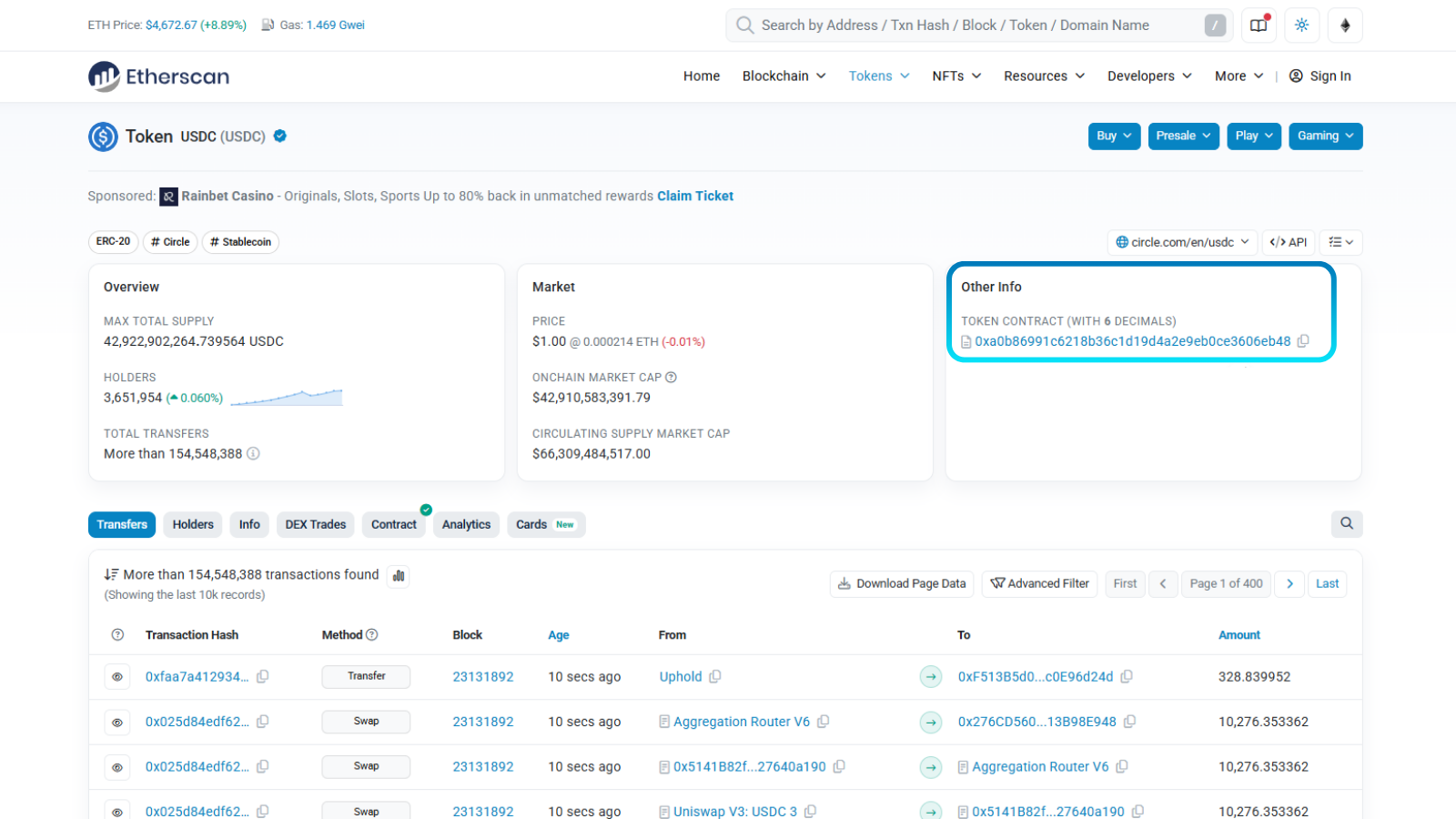Click the Etherscan logo
Viewport: 1456px width, 819px height.
point(158,76)
